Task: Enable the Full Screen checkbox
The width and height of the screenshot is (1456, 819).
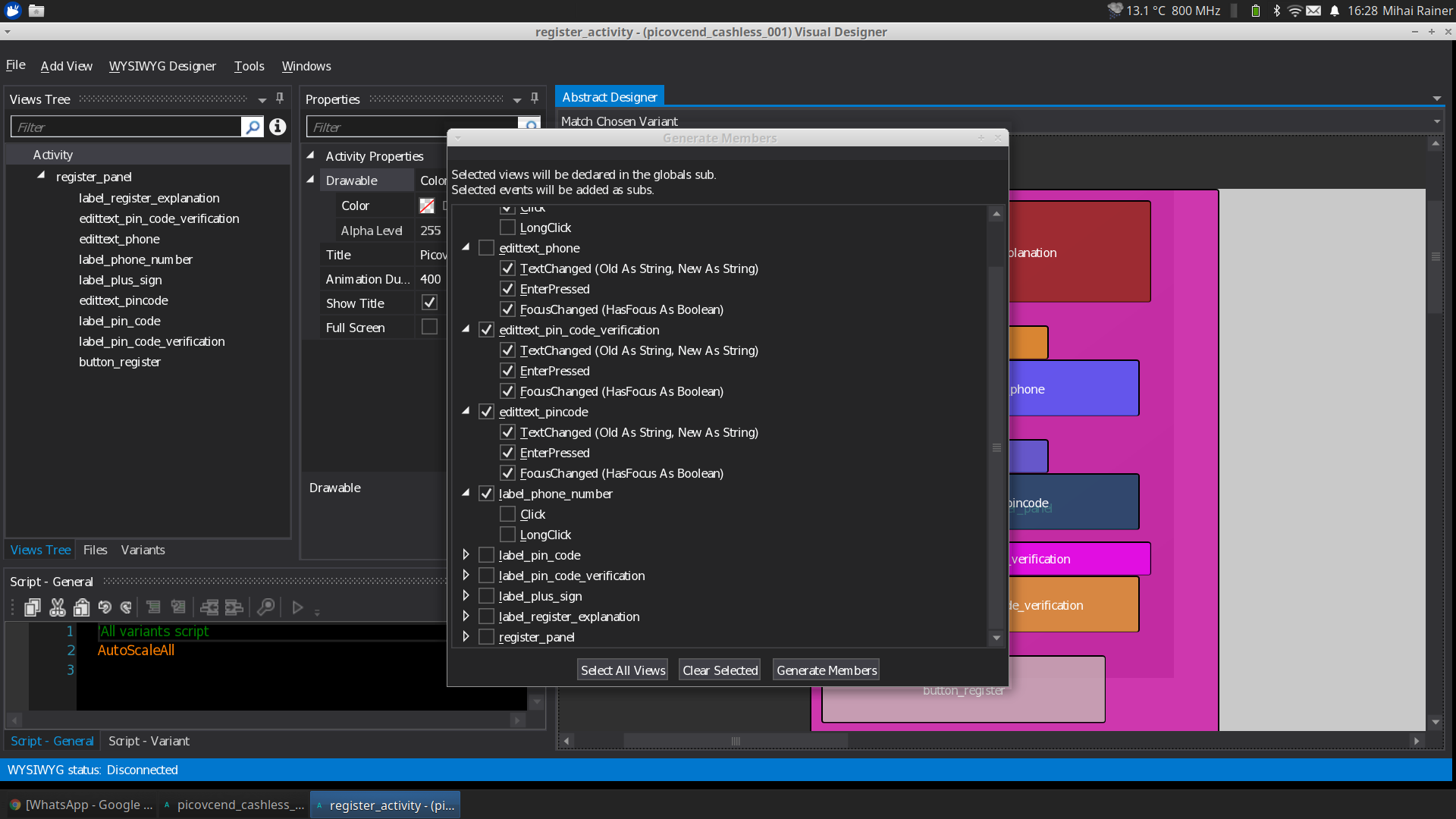Action: pyautogui.click(x=429, y=327)
